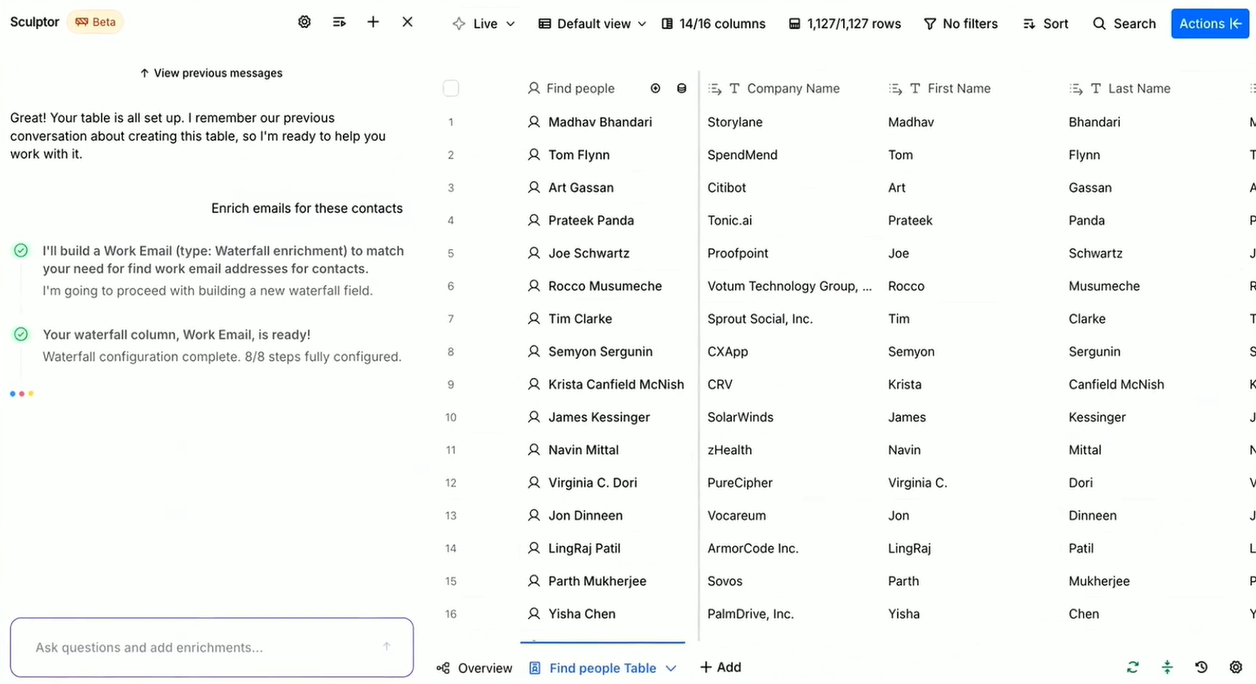Open Tom Flynn person record
Image resolution: width=1256 pixels, height=684 pixels.
[579, 155]
